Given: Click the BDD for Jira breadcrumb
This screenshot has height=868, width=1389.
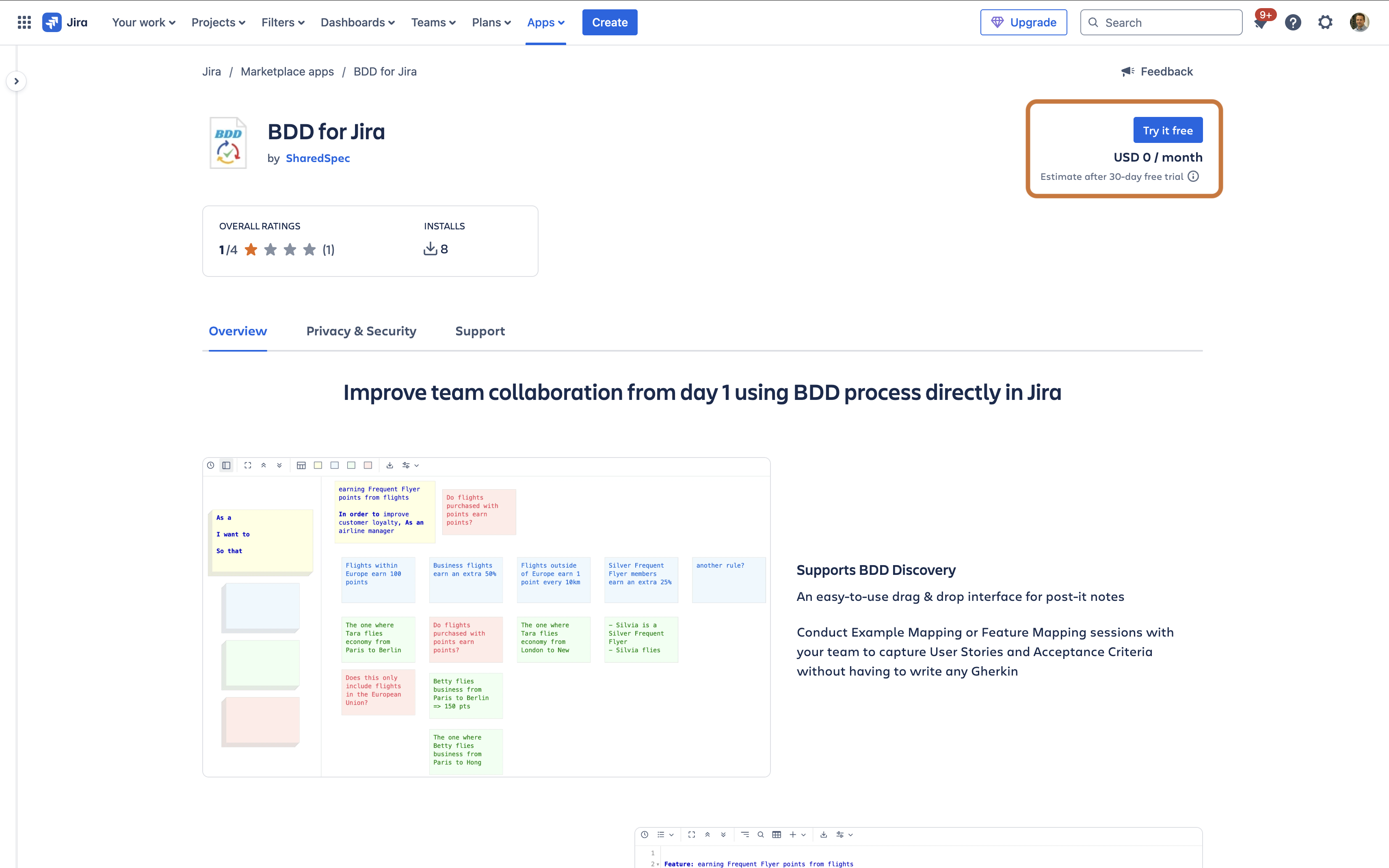Looking at the screenshot, I should click(385, 71).
